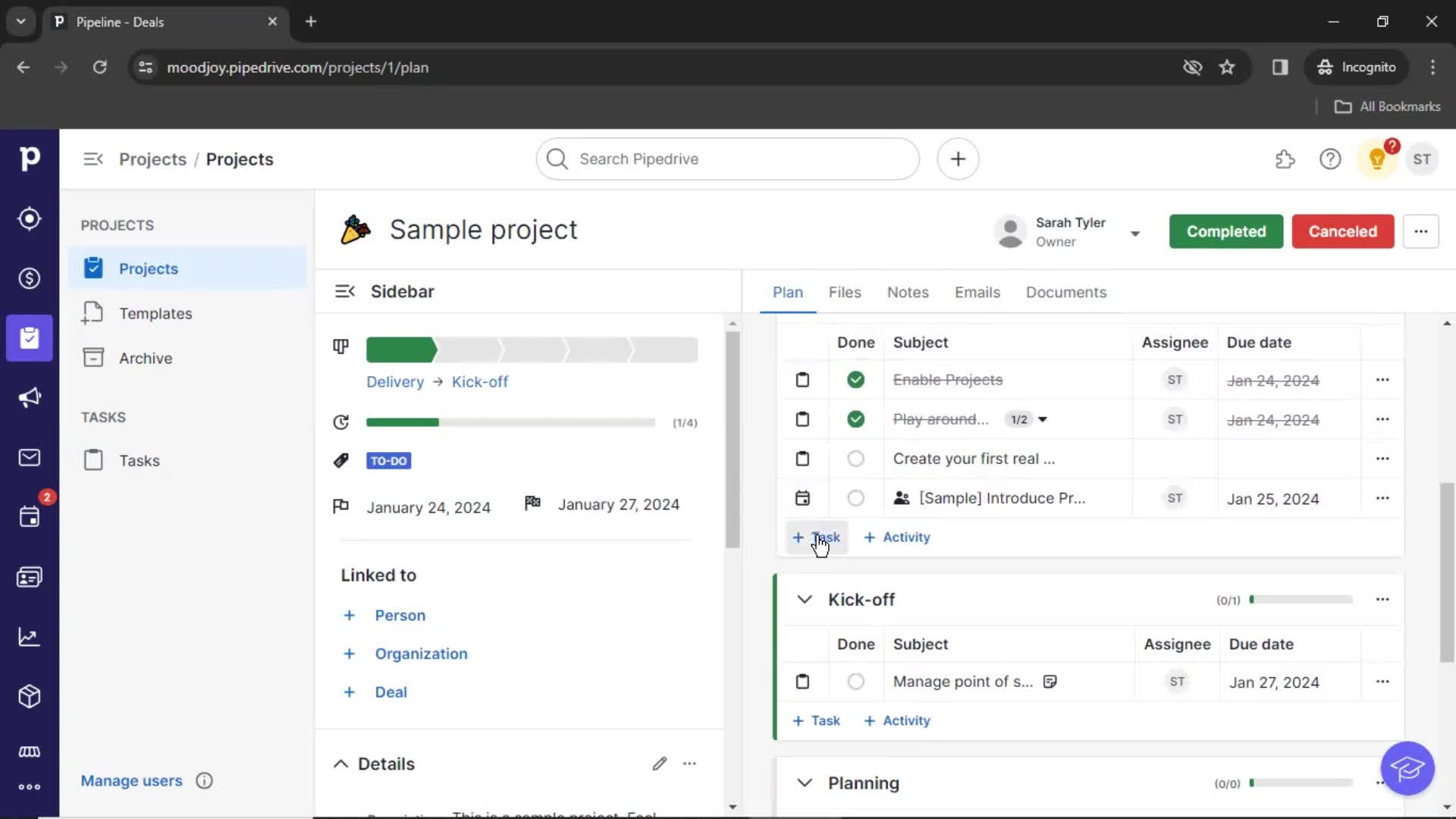Viewport: 1456px width, 819px height.
Task: Click the project progress bar (1/4)
Action: 510,422
